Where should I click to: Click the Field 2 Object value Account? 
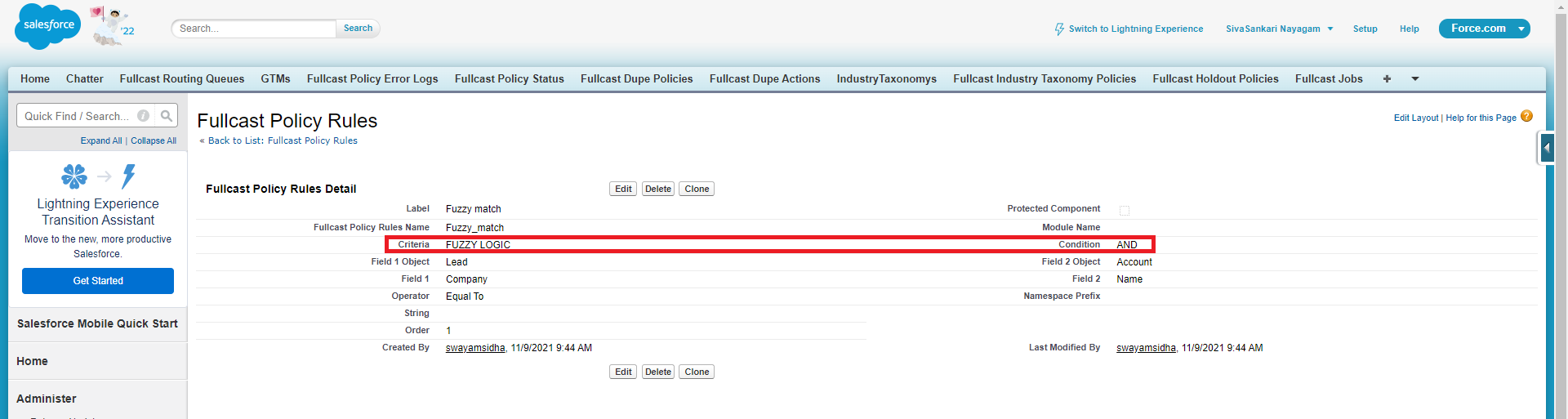1134,262
